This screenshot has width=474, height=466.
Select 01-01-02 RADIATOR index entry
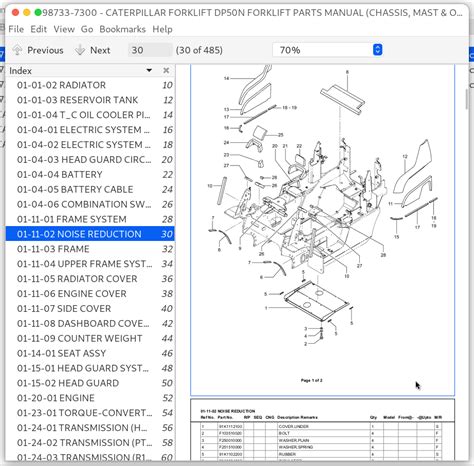click(90, 85)
